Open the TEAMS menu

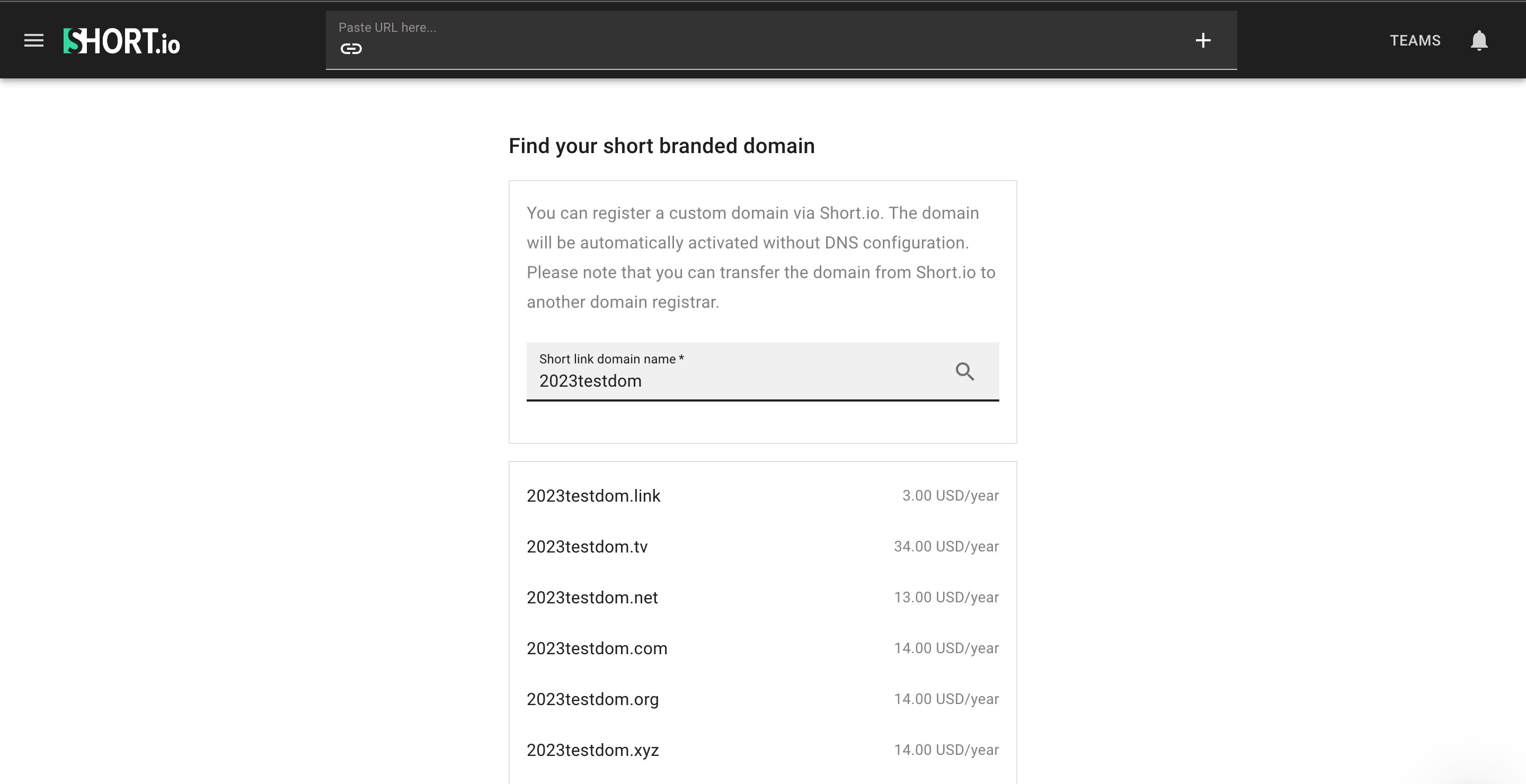point(1415,40)
